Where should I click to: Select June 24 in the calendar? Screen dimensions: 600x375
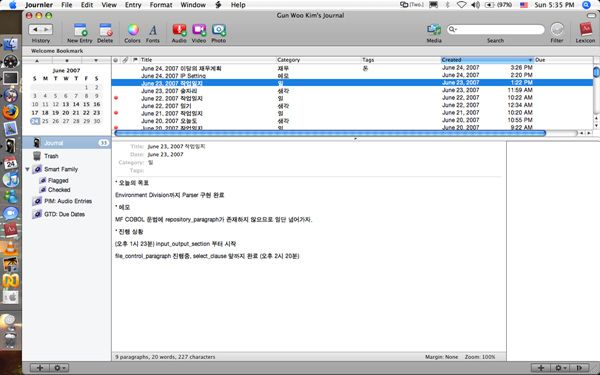point(35,121)
